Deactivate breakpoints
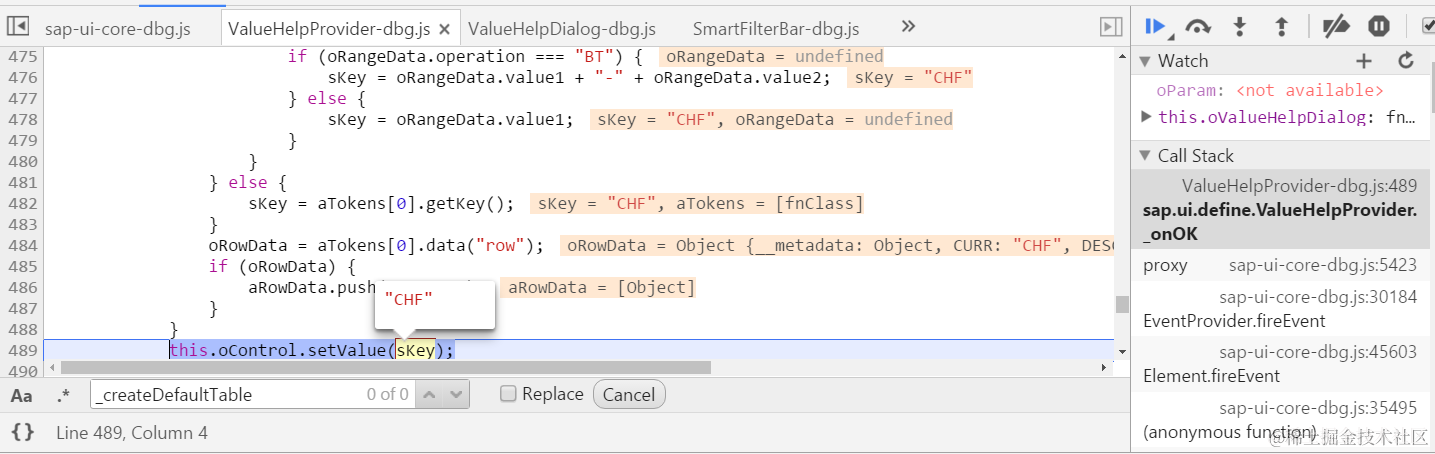Screen dimensions: 1435x454 point(1336,27)
